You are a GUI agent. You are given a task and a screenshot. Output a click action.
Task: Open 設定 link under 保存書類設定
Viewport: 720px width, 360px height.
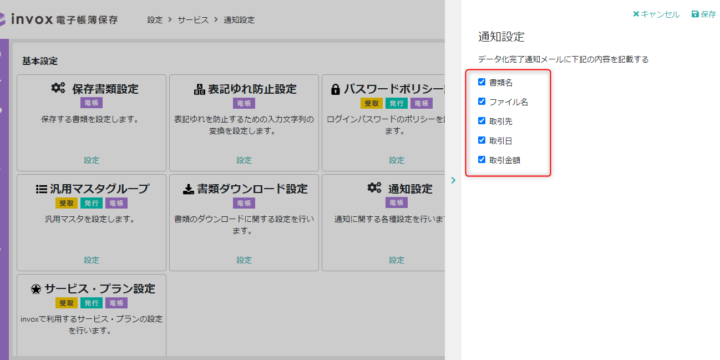point(91,160)
